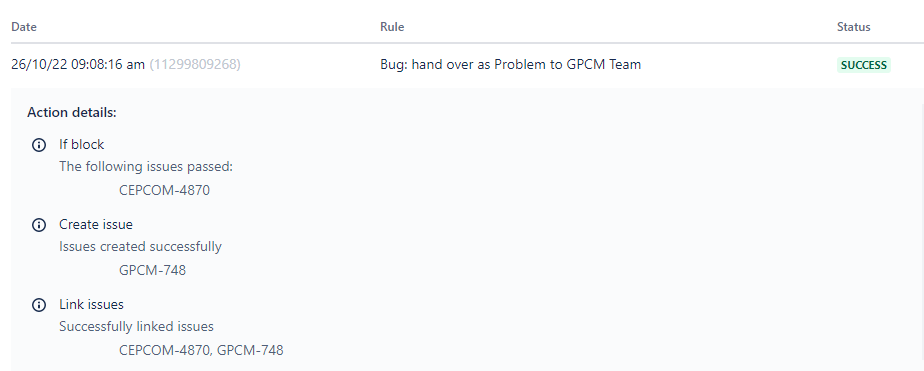
Task: Click the SUCCESS status badge
Action: [x=863, y=65]
